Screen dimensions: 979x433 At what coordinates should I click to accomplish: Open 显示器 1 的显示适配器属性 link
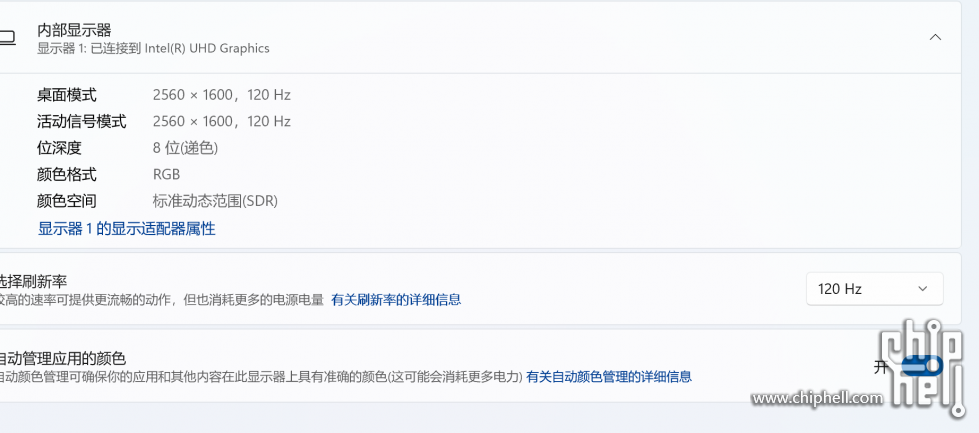coord(127,229)
